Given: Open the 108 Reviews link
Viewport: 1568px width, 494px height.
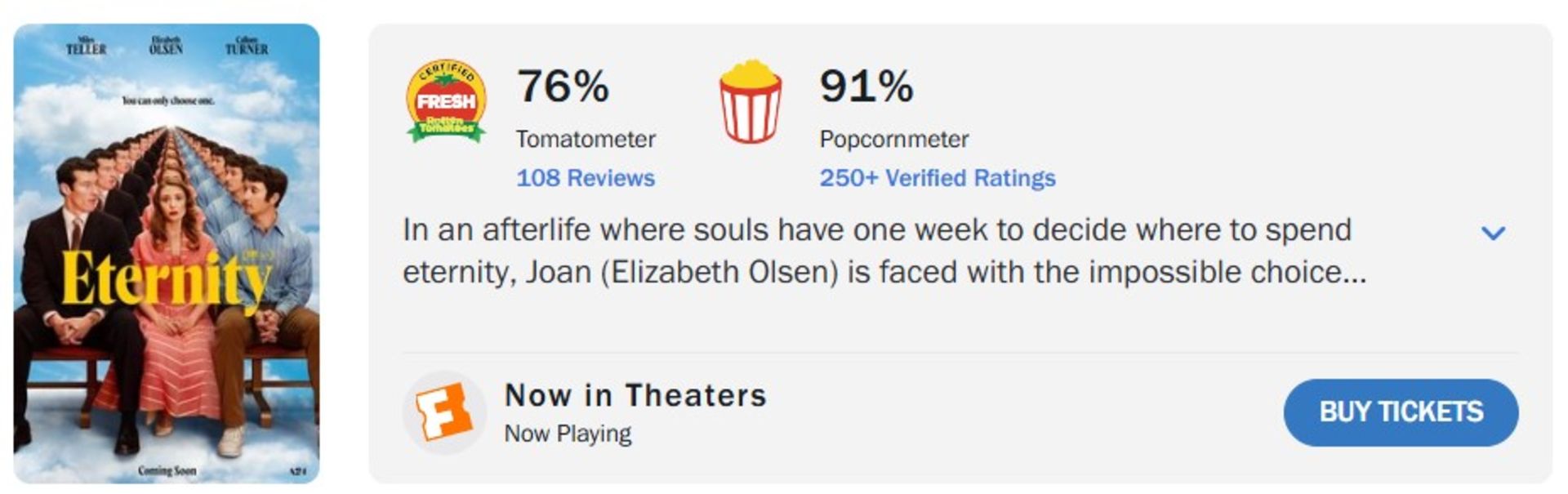Looking at the screenshot, I should (x=585, y=178).
